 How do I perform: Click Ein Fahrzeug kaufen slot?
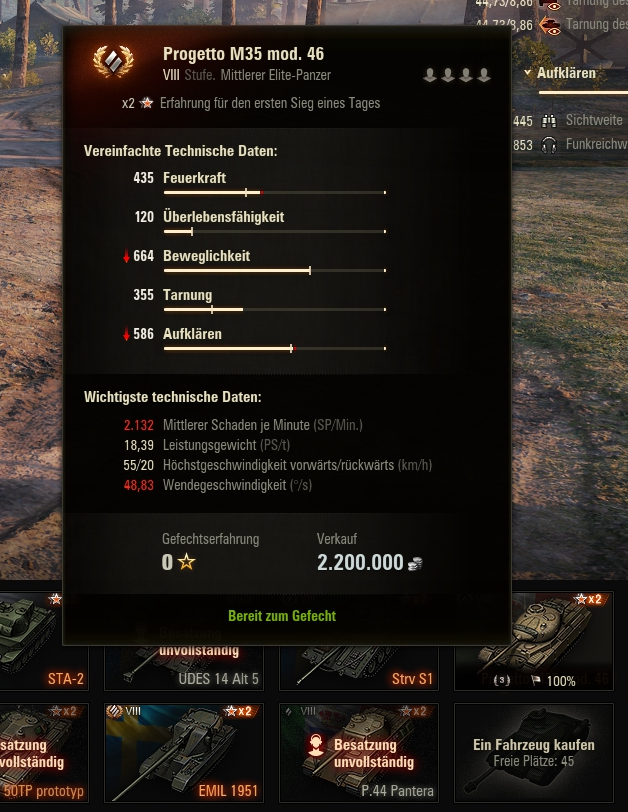(x=534, y=753)
